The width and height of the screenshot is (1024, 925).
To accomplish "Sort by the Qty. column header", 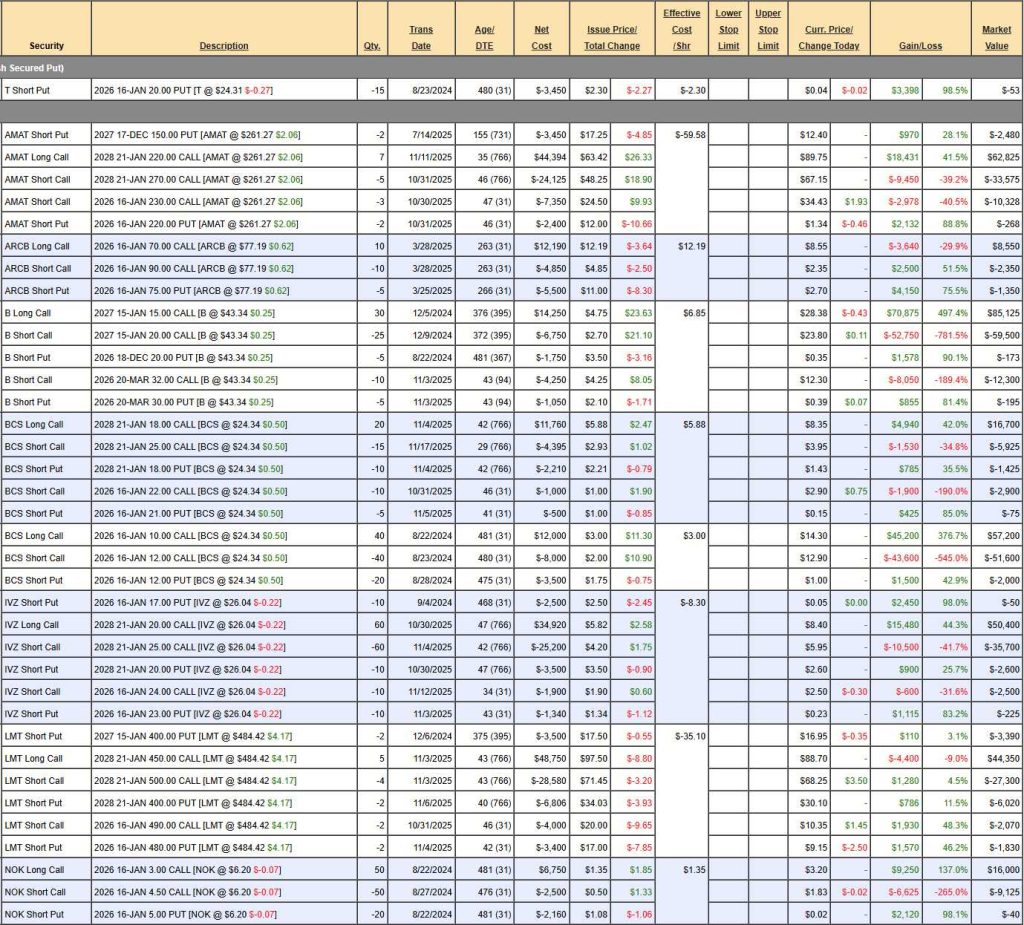I will [x=372, y=46].
